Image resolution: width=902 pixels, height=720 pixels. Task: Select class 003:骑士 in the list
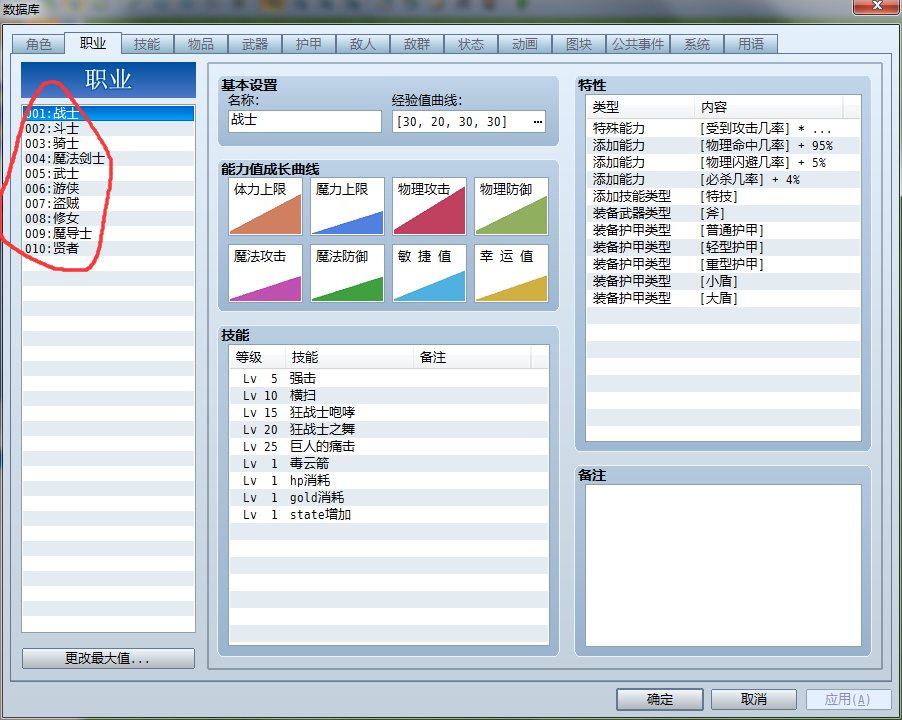point(108,143)
